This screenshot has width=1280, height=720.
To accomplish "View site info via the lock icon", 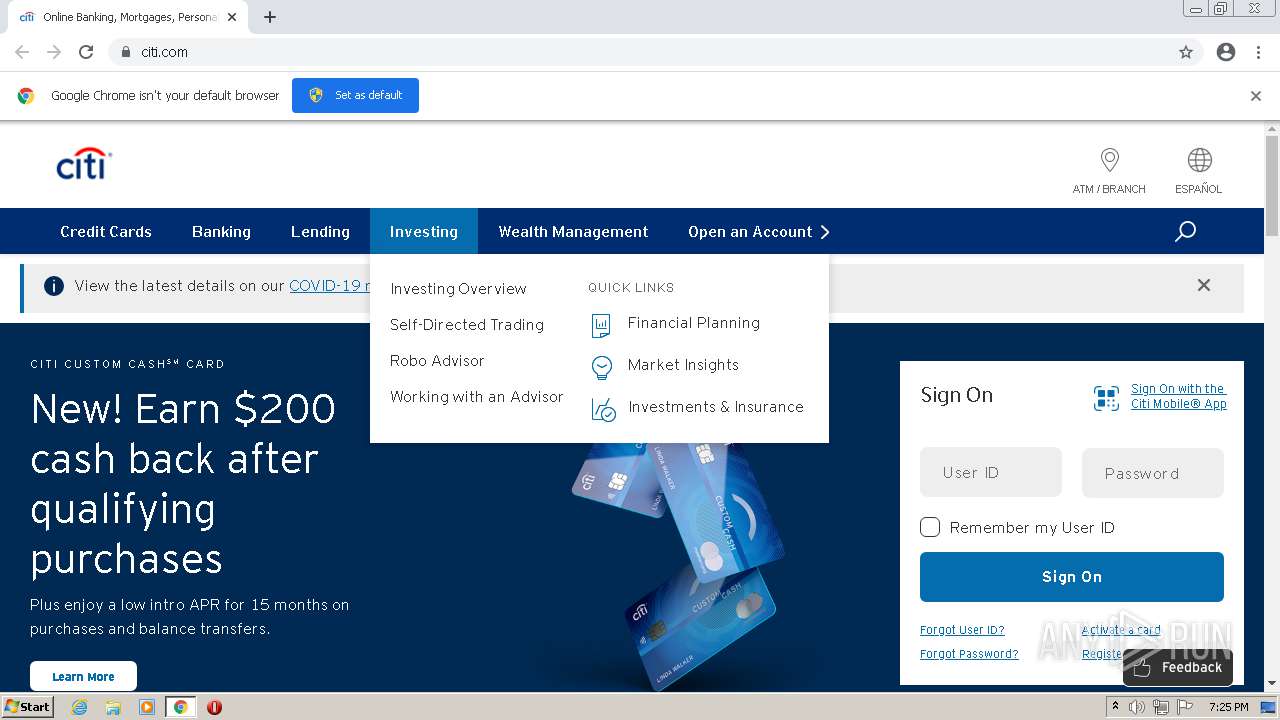I will 125,52.
